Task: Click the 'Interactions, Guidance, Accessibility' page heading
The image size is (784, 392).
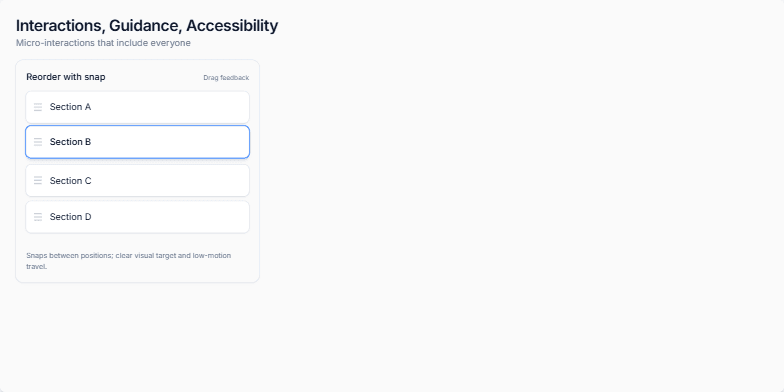Action: 147,26
